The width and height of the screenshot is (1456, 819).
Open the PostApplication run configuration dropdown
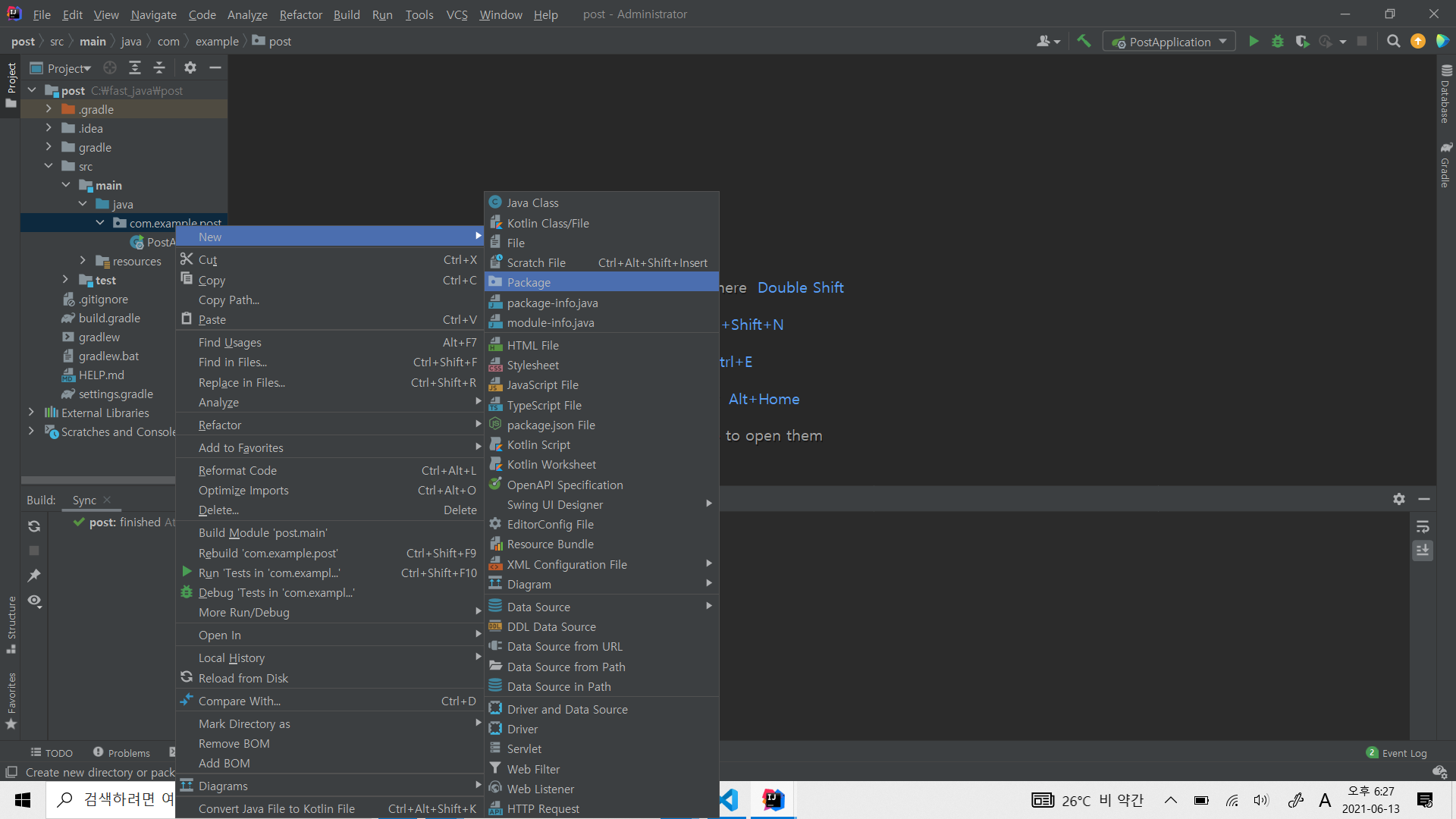1169,42
